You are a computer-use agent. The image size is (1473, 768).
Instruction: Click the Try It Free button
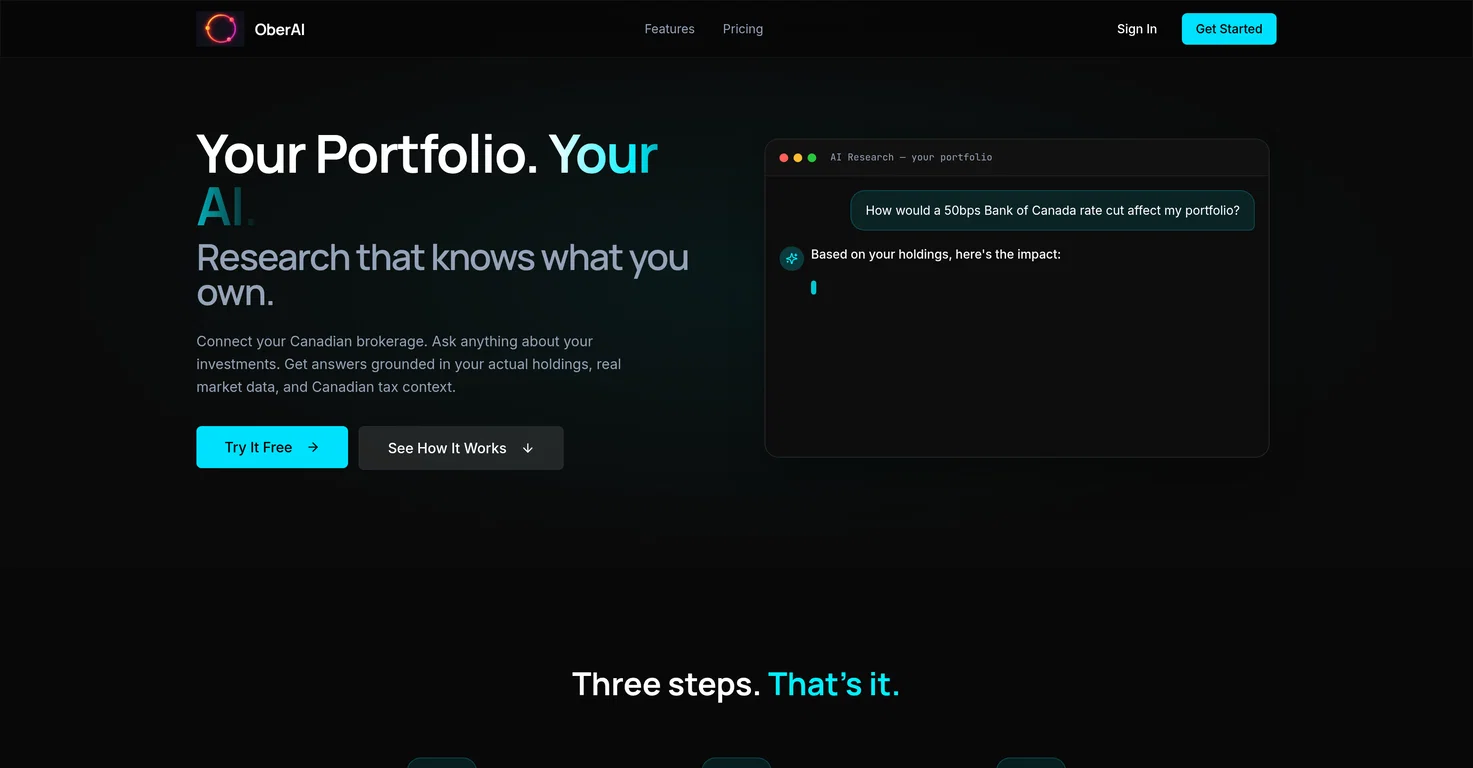click(x=272, y=447)
